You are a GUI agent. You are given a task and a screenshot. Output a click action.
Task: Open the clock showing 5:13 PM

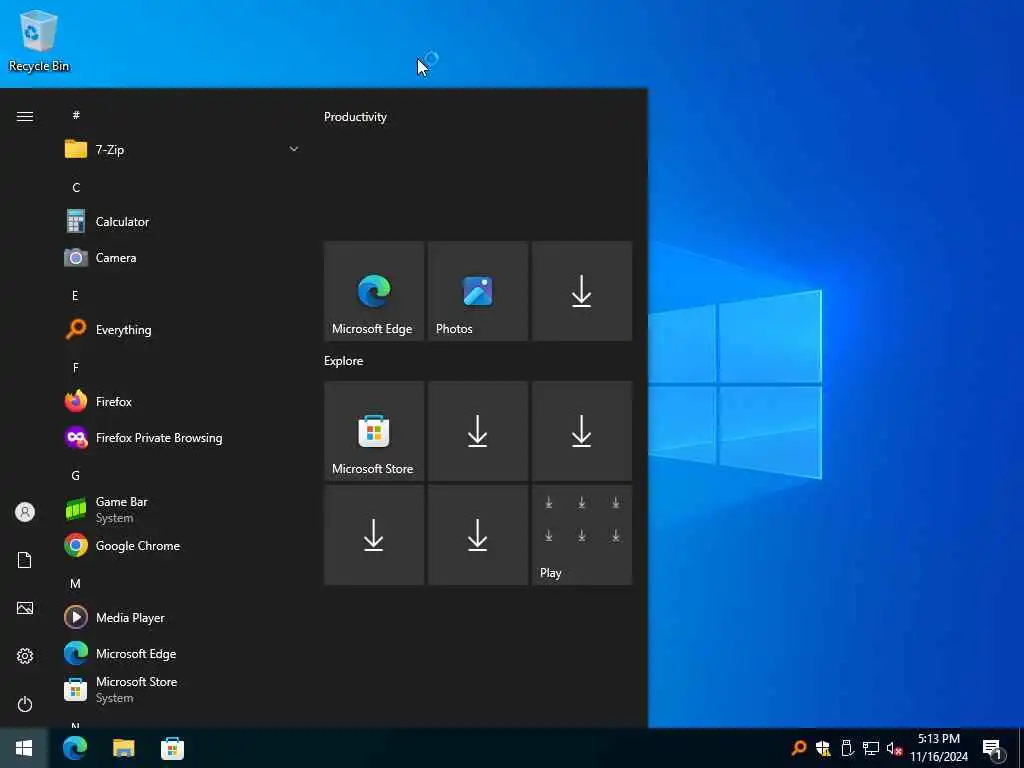click(938, 748)
